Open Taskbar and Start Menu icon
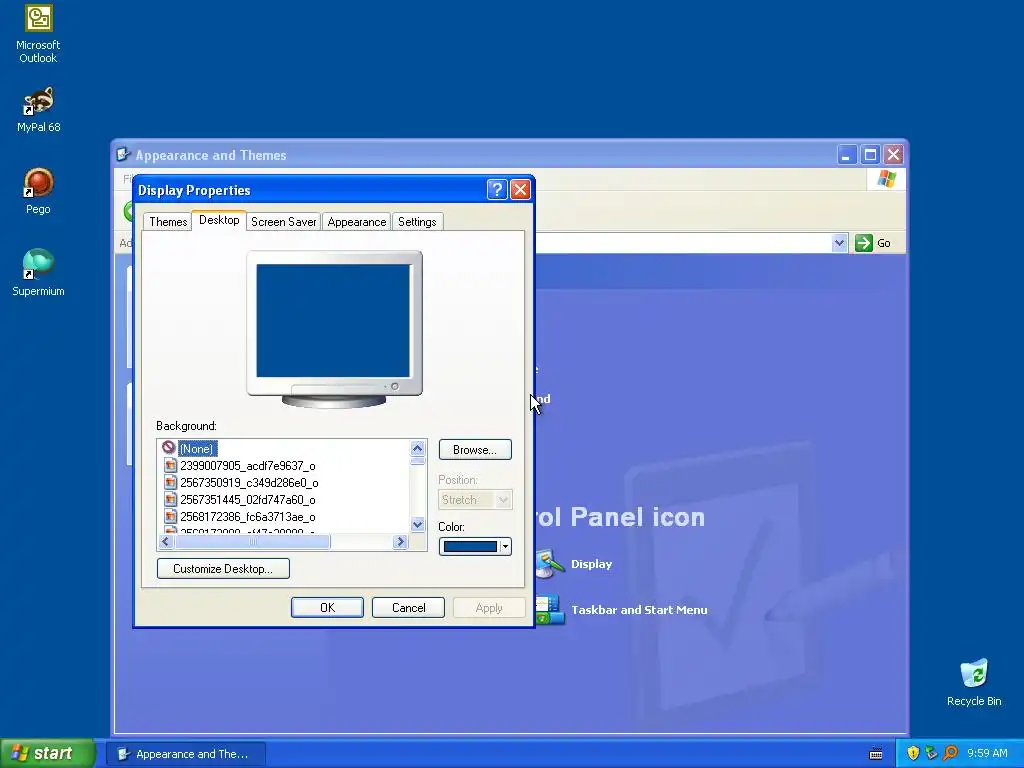 [549, 610]
